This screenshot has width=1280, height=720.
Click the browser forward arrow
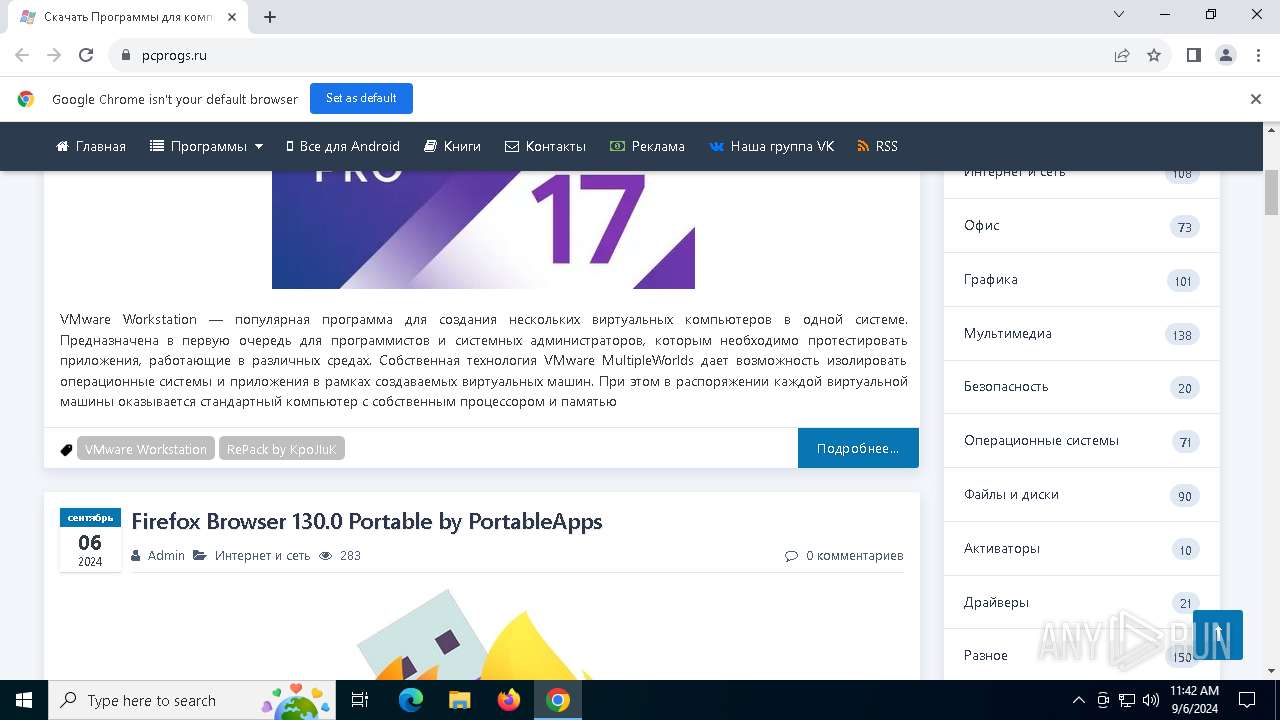coord(54,56)
